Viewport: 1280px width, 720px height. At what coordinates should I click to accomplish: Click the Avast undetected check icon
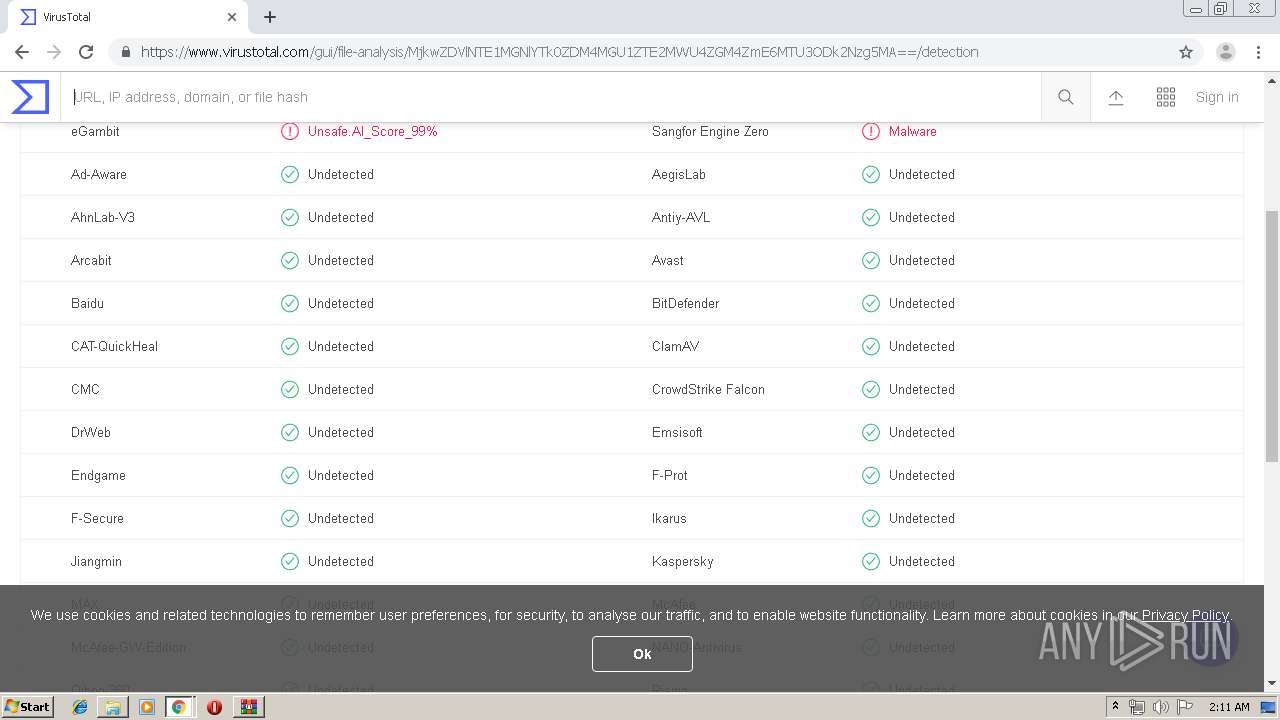tap(871, 260)
